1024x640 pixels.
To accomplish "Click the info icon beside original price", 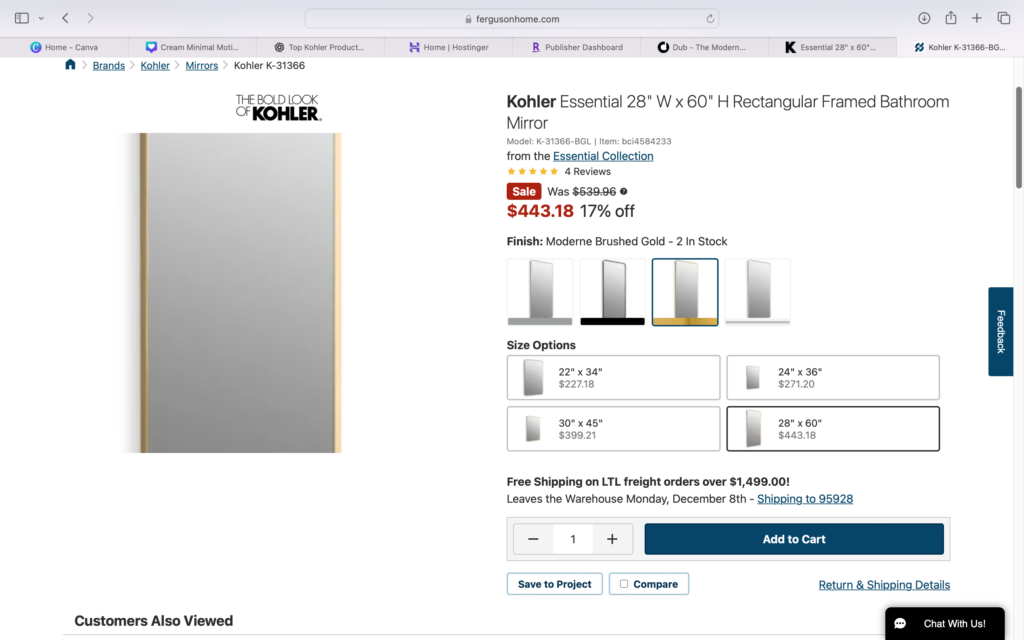I will pyautogui.click(x=624, y=191).
